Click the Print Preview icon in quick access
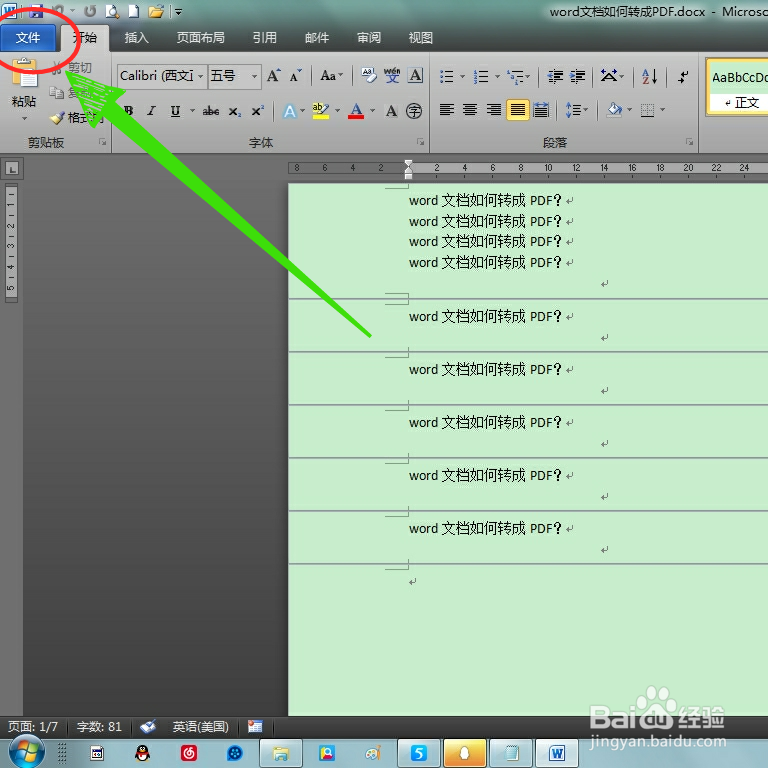The height and width of the screenshot is (768, 768). (x=112, y=11)
